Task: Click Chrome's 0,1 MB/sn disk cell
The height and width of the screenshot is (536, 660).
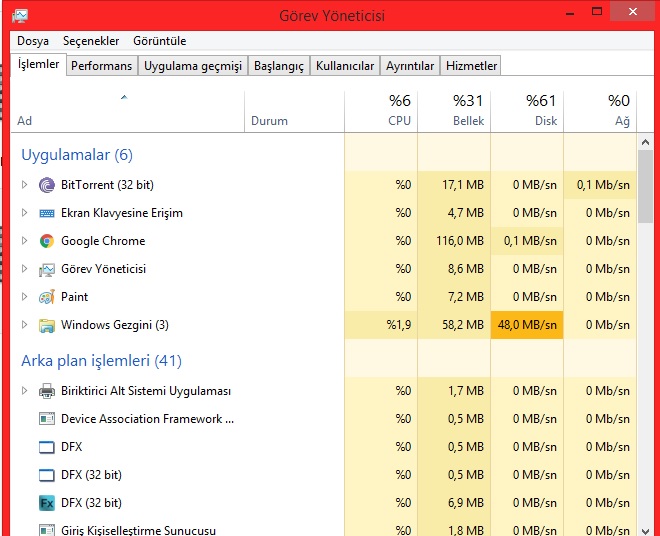Action: 527,241
